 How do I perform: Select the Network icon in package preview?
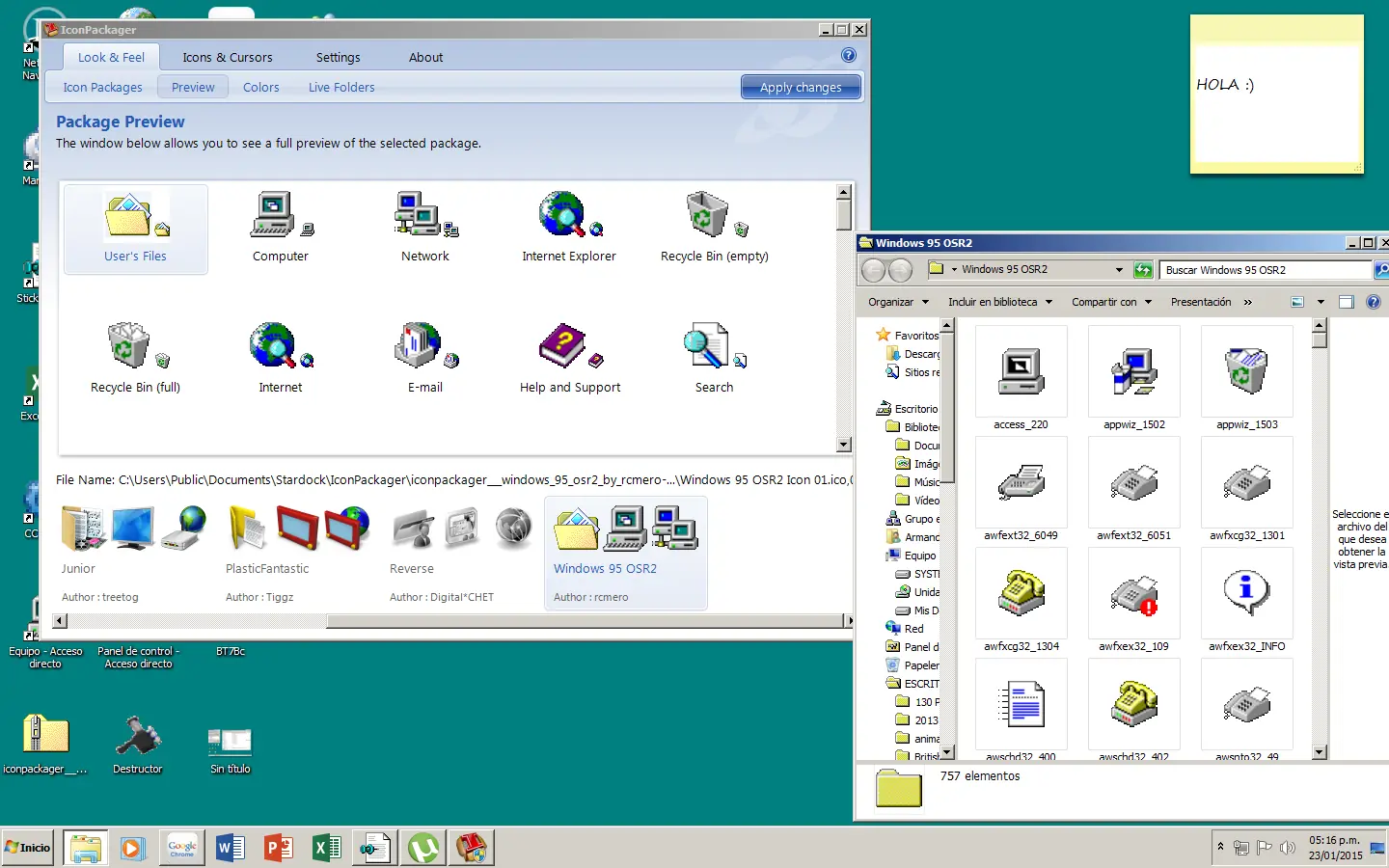(x=425, y=229)
